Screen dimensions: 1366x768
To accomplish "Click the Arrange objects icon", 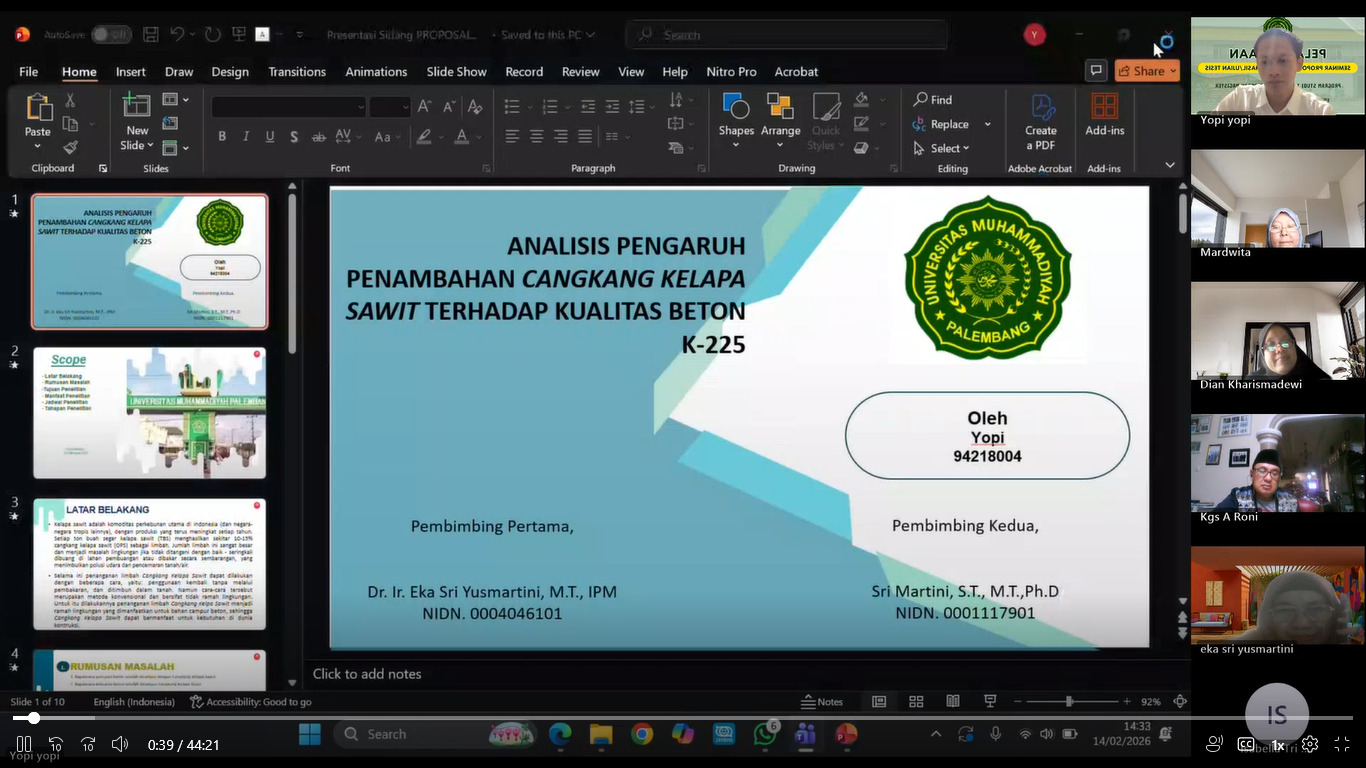I will [x=780, y=118].
